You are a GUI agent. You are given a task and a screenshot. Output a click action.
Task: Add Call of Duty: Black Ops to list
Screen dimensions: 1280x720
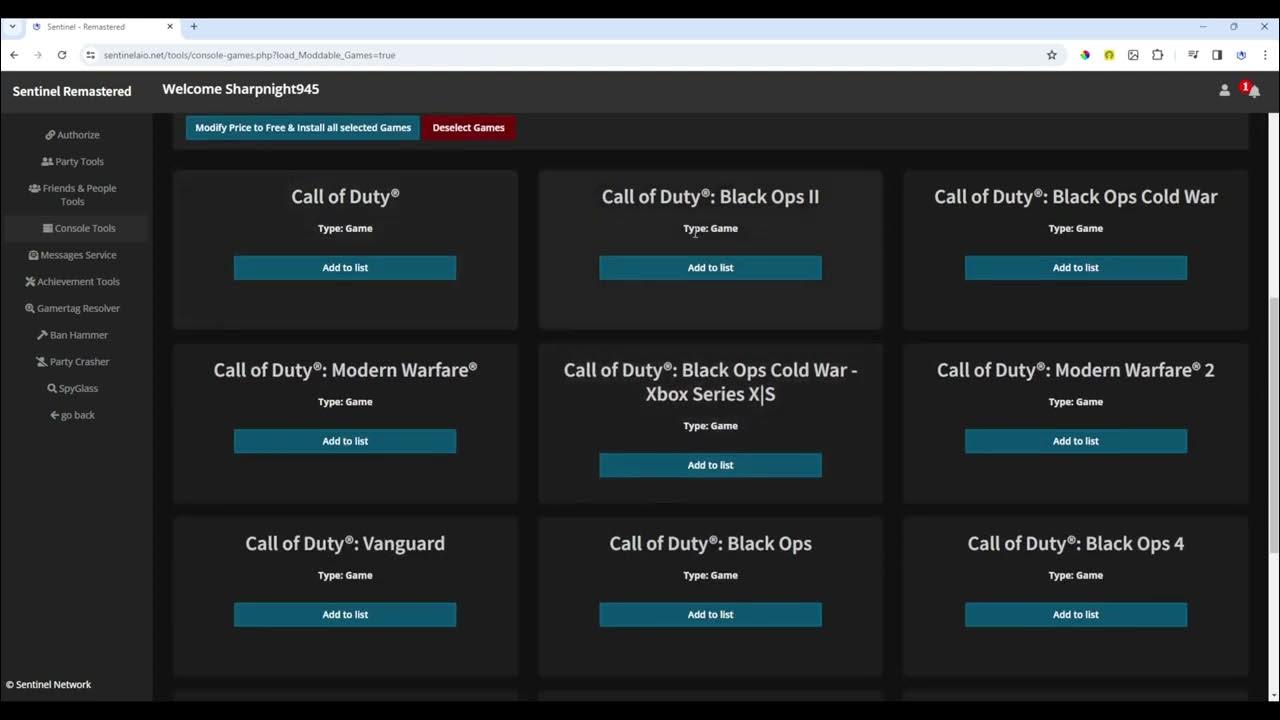(x=710, y=615)
